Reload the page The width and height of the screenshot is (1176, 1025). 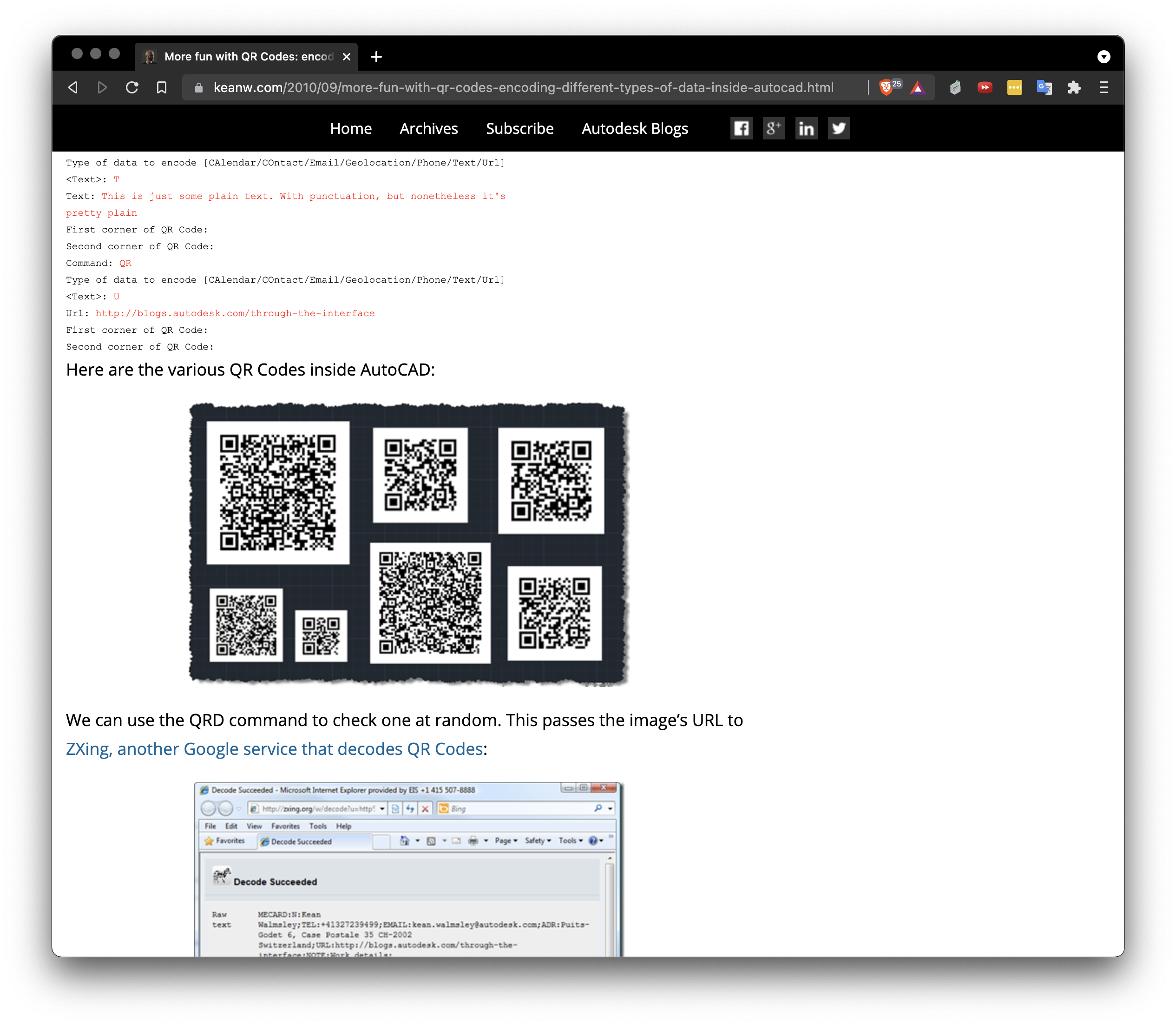132,87
